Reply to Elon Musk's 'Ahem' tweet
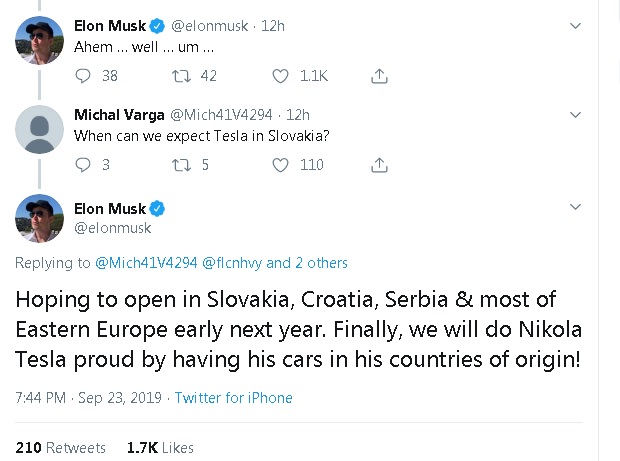Image resolution: width=620 pixels, height=461 pixels. point(83,76)
